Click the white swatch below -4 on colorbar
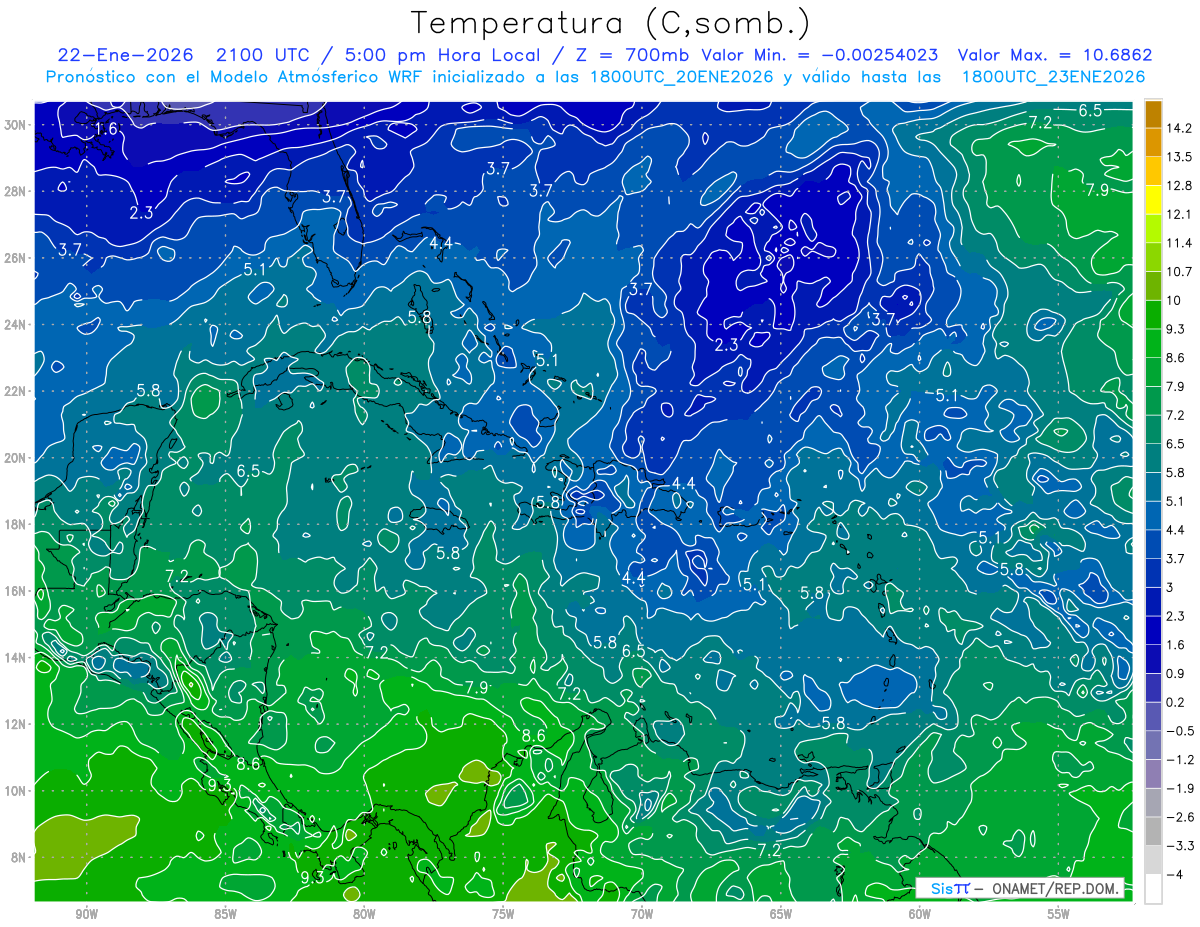 (x=1153, y=888)
